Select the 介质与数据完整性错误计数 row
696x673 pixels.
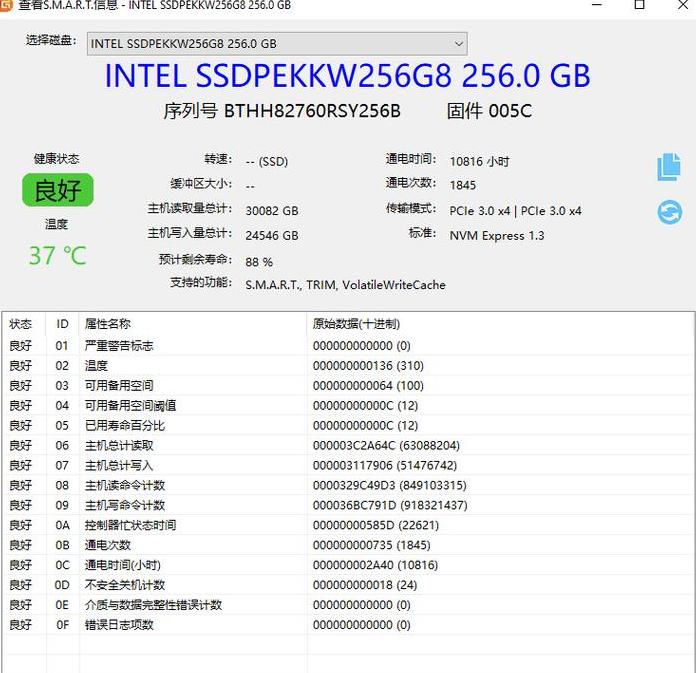(x=348, y=605)
